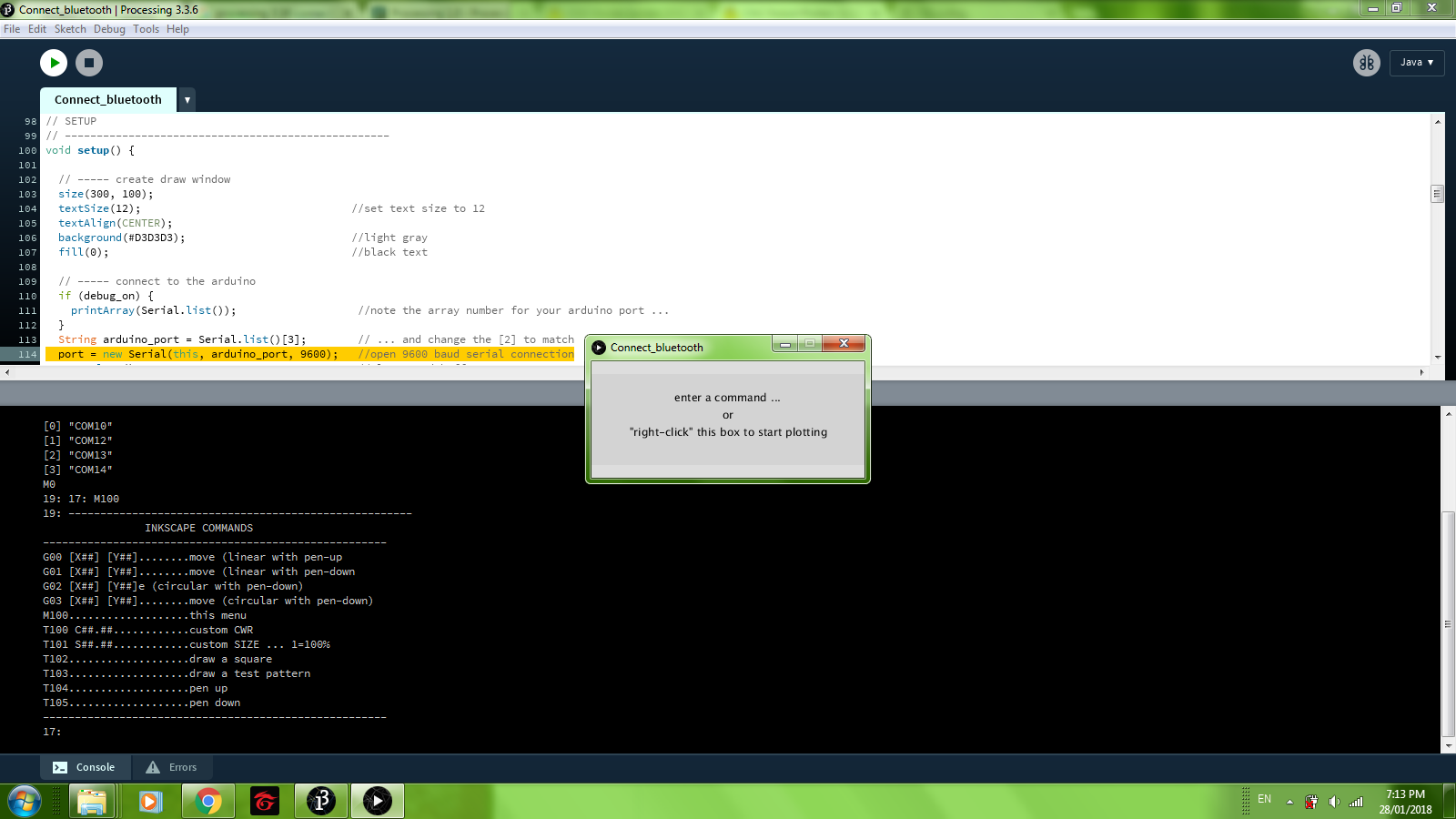Open the Java mode dropdown
The height and width of the screenshot is (819, 1456).
coord(1417,63)
